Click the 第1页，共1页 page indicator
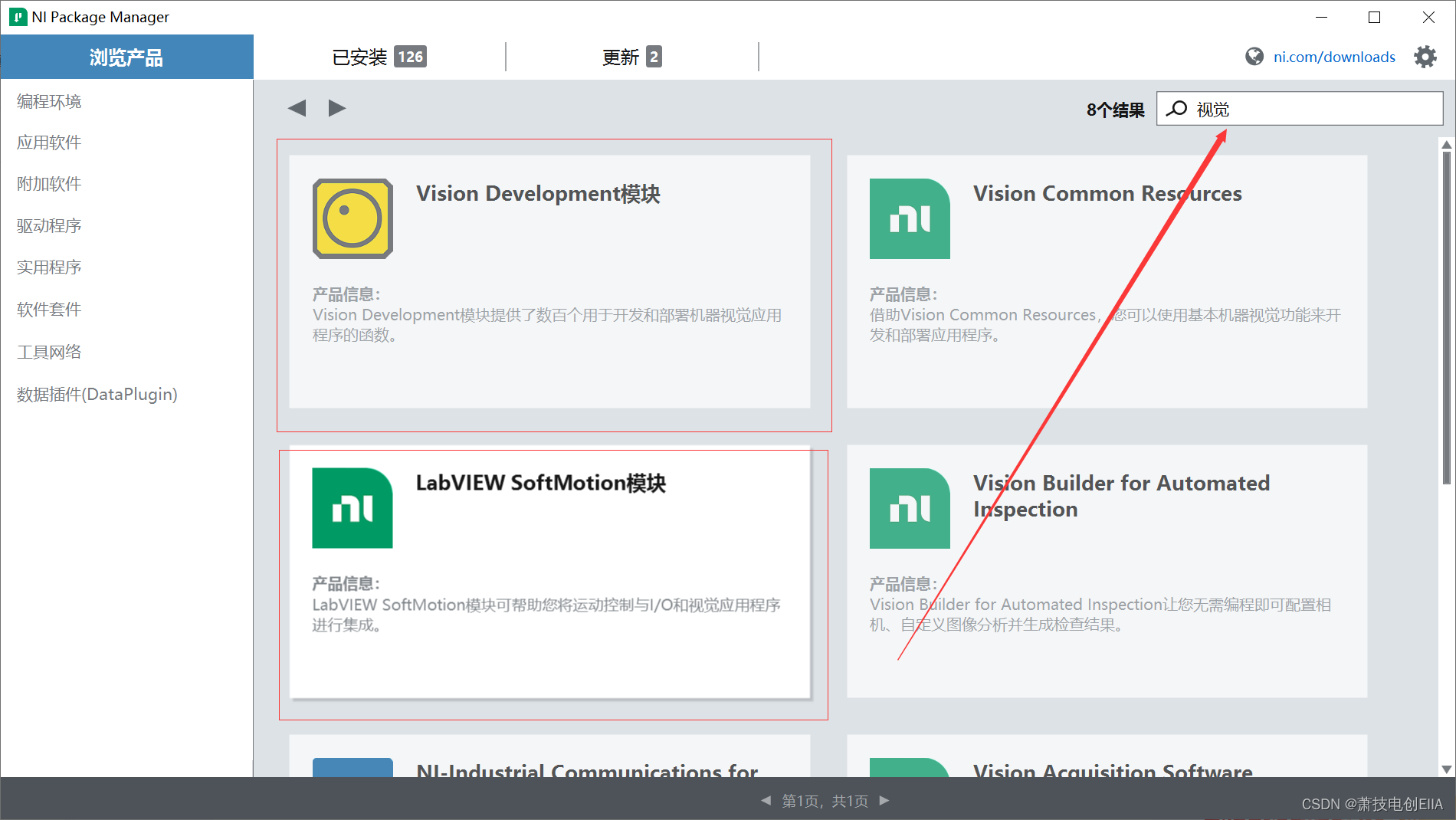Screen dimensions: 1456x820 point(825,801)
